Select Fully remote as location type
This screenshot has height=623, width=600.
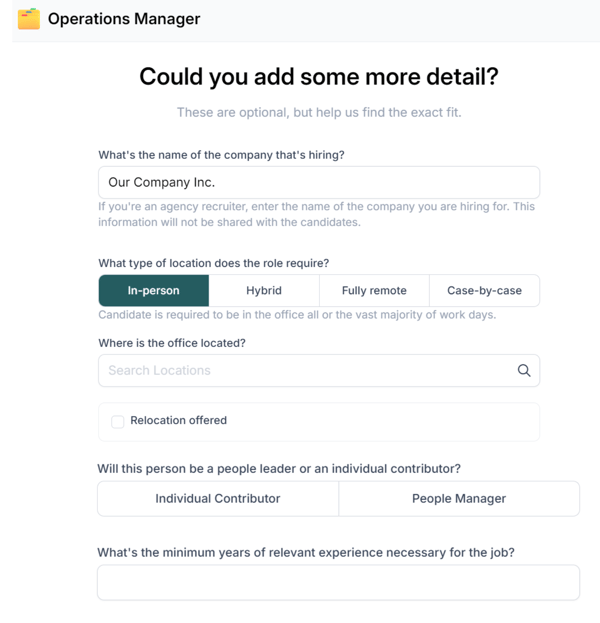pyautogui.click(x=374, y=290)
